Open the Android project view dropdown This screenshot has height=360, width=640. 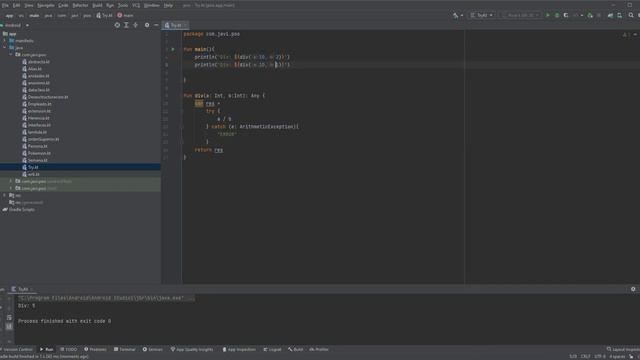click(x=16, y=25)
